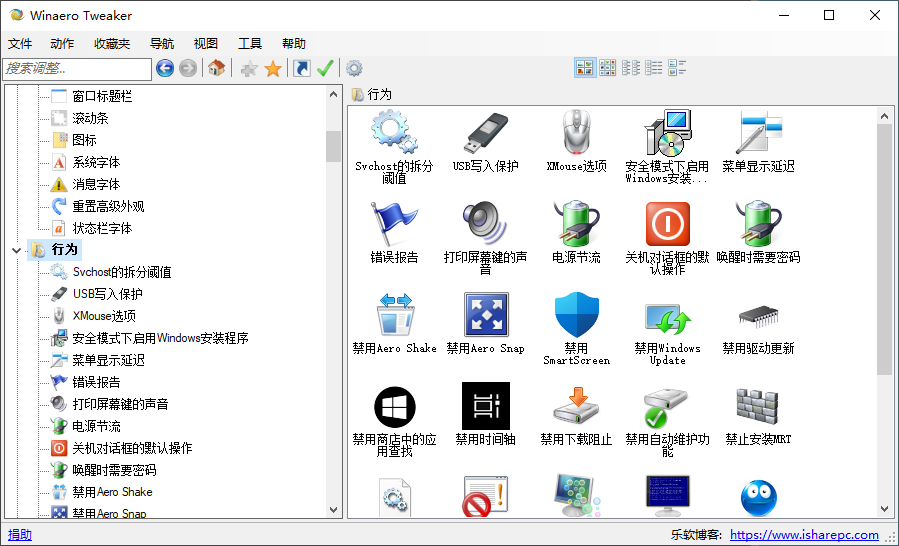
Task: Open the isharepc.com link
Action: pyautogui.click(x=804, y=535)
